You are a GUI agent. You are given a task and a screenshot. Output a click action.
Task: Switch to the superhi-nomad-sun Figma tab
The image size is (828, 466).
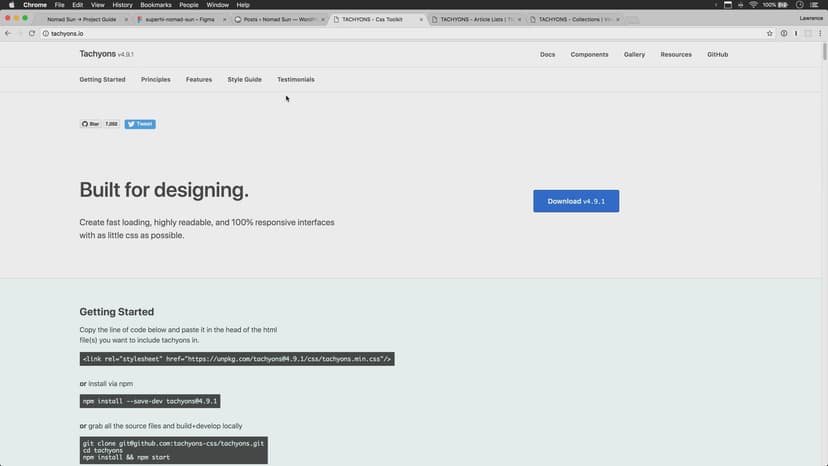[180, 19]
